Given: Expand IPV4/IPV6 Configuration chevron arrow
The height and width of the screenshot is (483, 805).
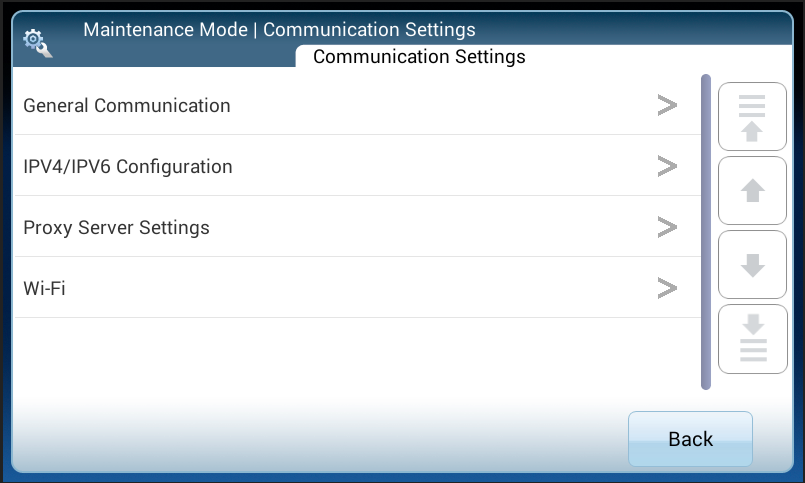Looking at the screenshot, I should (667, 167).
